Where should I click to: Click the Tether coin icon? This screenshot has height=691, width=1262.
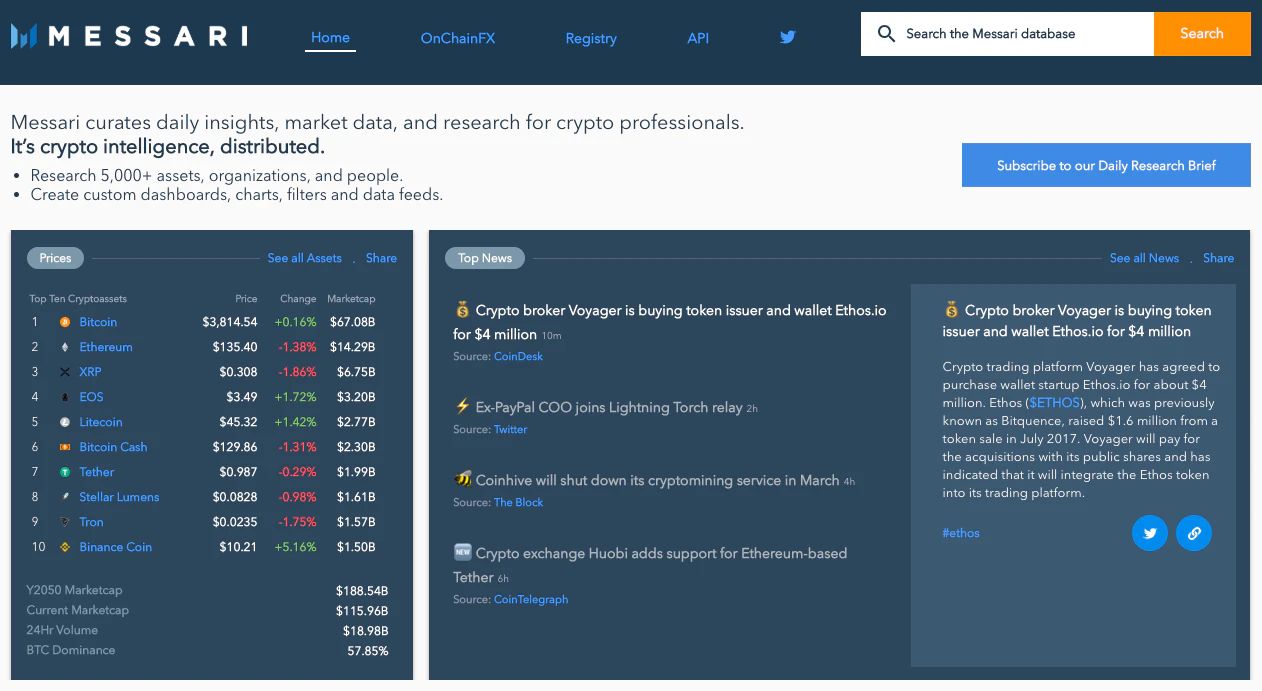(65, 472)
